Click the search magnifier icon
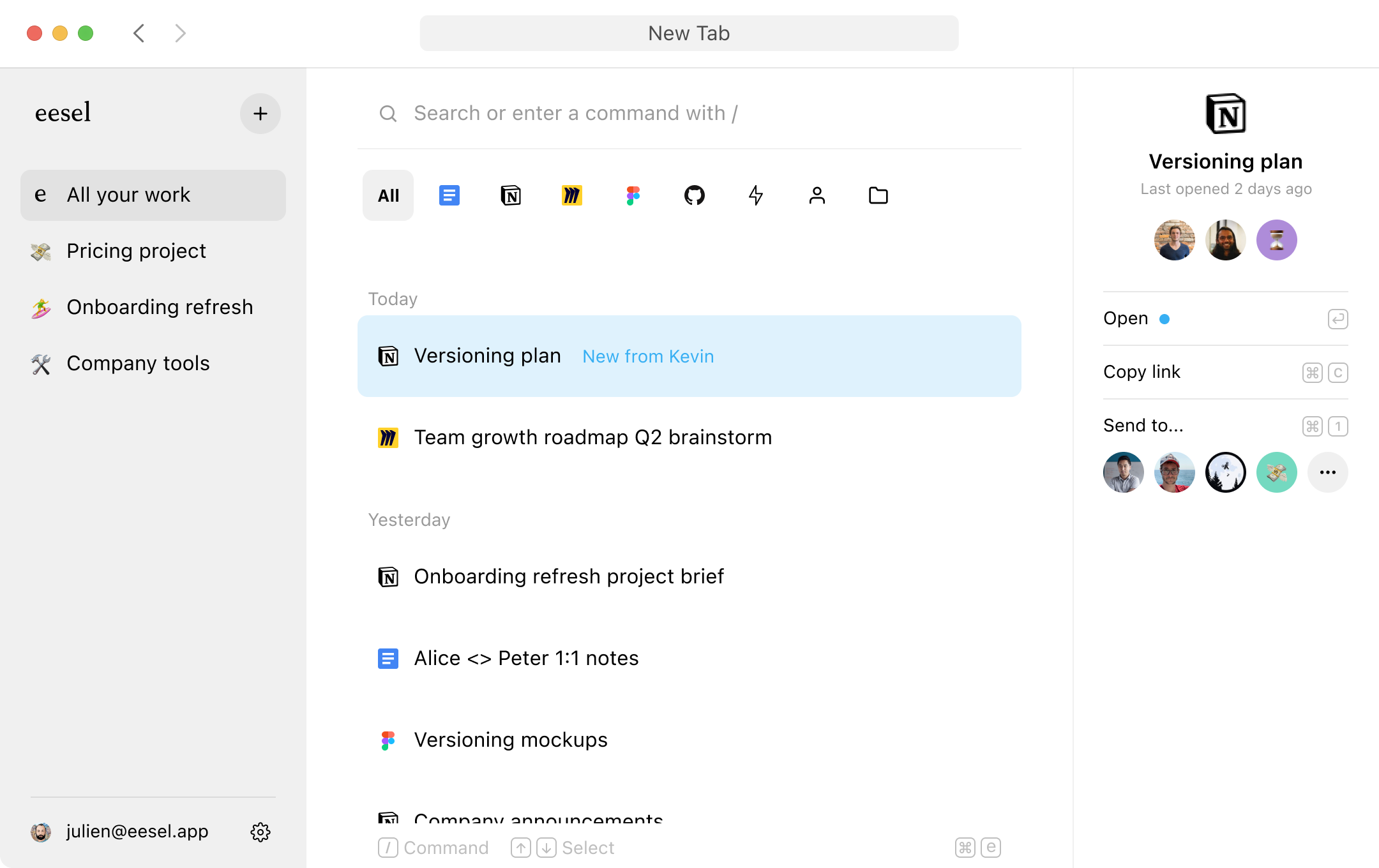 388,114
